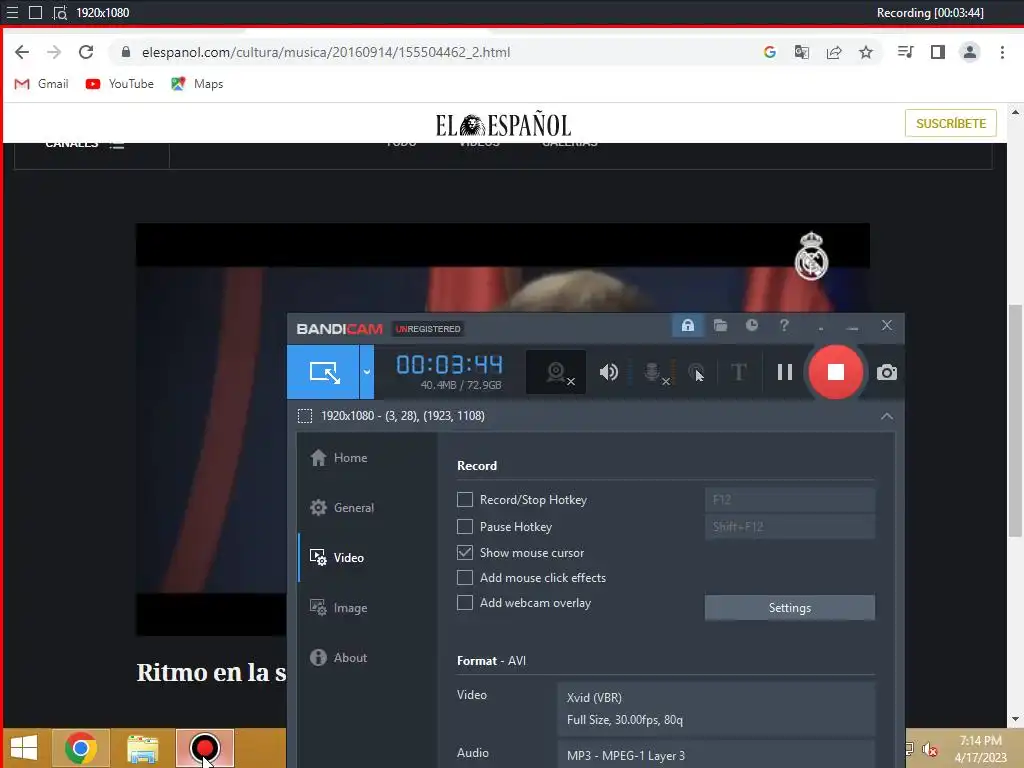Open recorder top bar hamburger menu
Image resolution: width=1024 pixels, height=768 pixels.
(x=12, y=12)
